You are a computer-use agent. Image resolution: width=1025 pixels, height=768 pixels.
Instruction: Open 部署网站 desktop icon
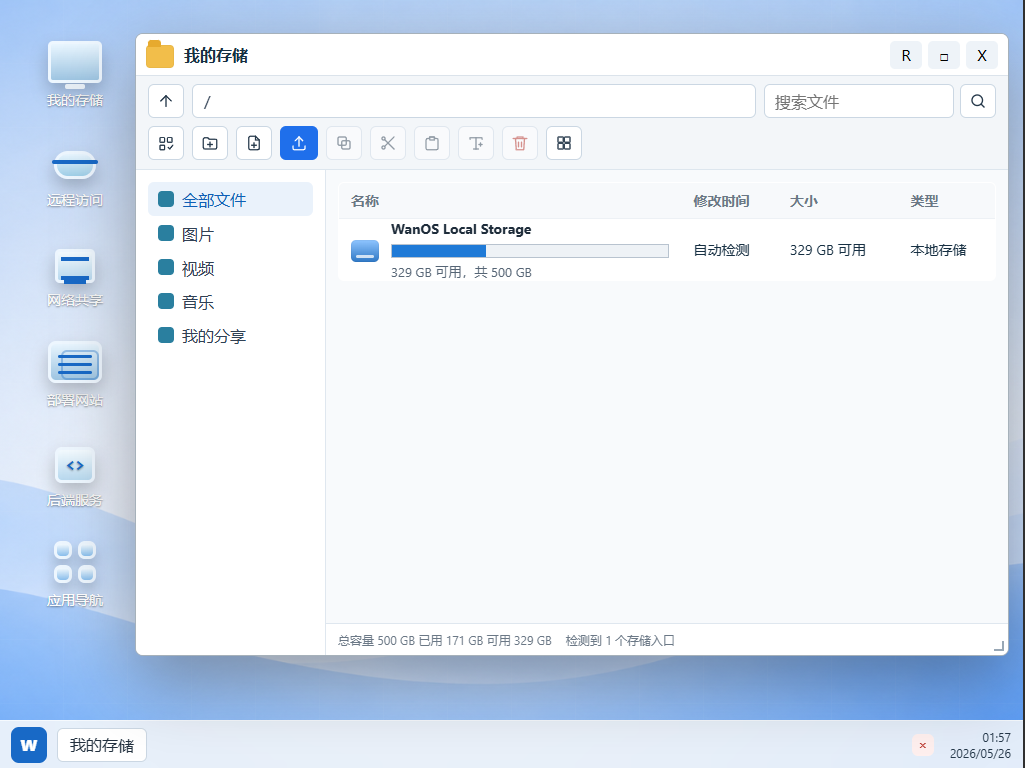coord(75,374)
